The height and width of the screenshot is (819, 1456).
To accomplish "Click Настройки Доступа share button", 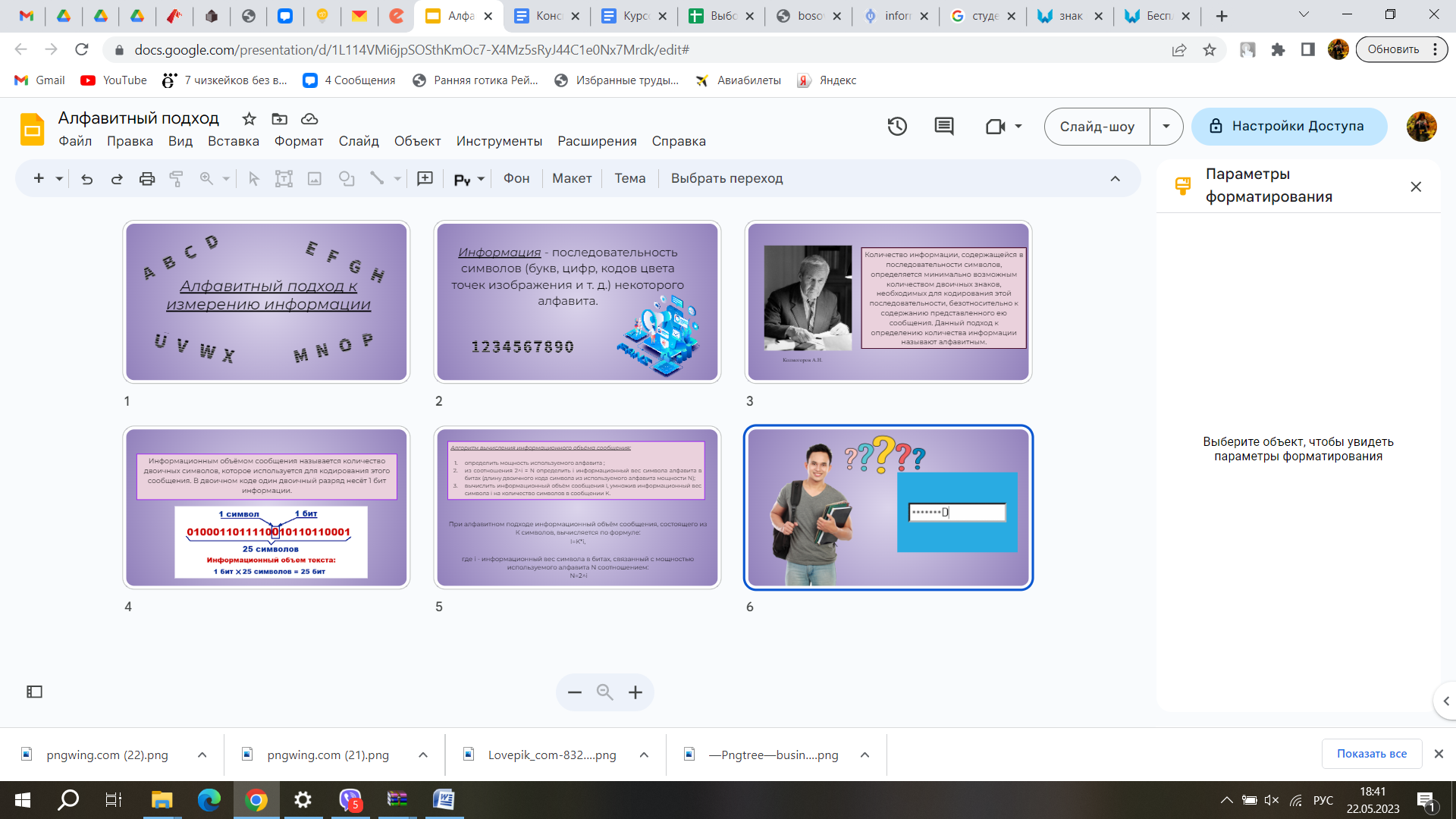I will tap(1288, 127).
